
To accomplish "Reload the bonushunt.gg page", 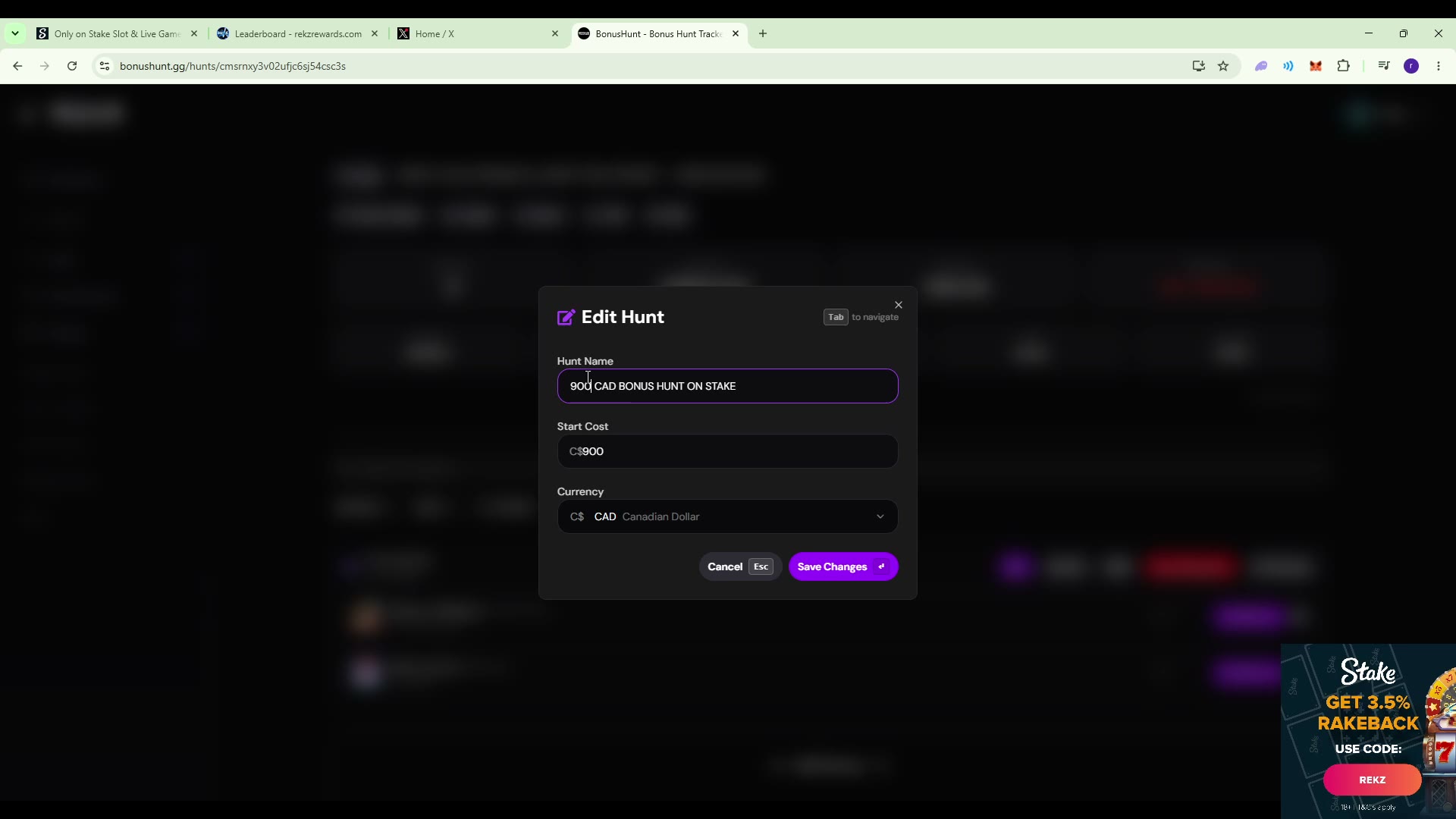I will coord(72,66).
